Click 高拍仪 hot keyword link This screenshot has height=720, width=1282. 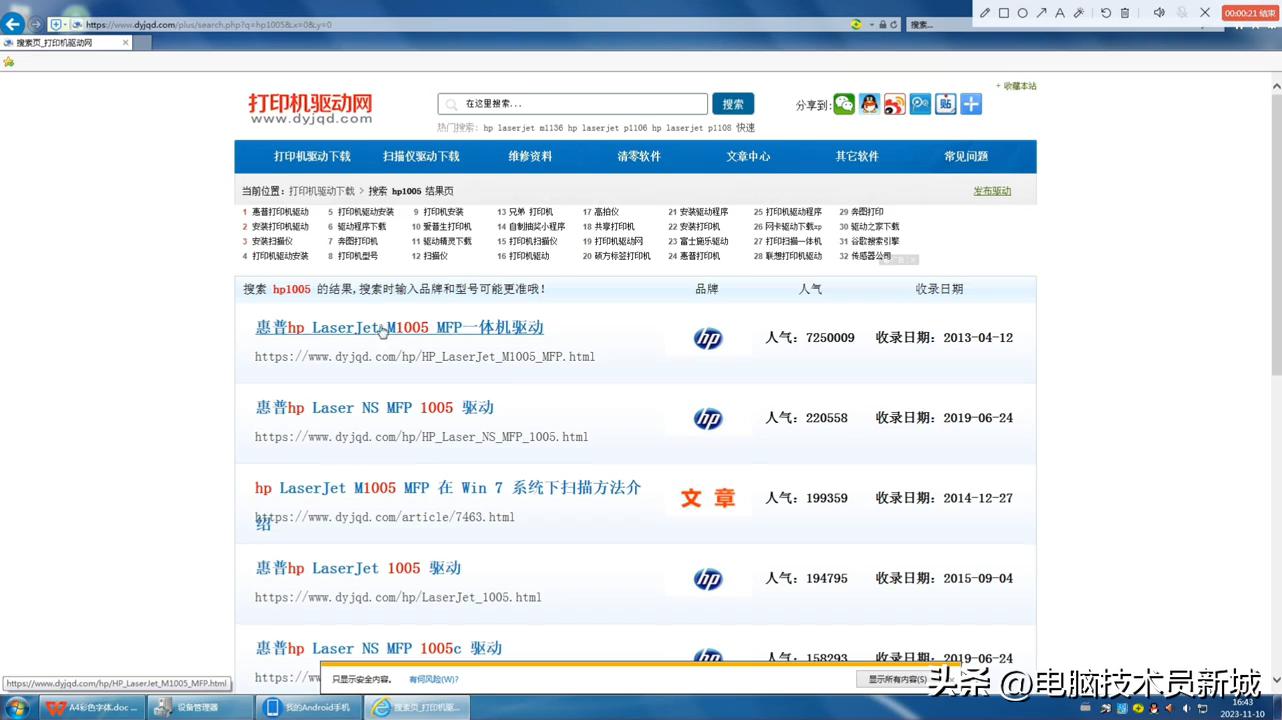[607, 212]
